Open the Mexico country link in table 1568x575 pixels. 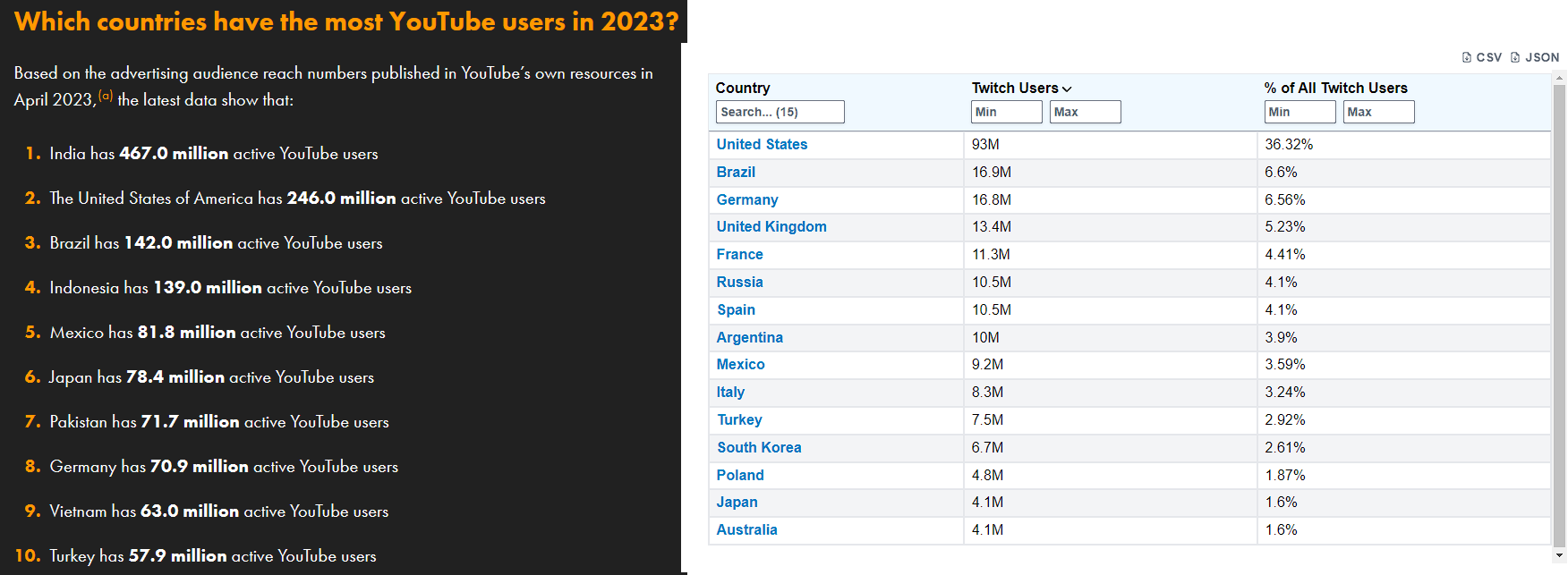point(741,365)
